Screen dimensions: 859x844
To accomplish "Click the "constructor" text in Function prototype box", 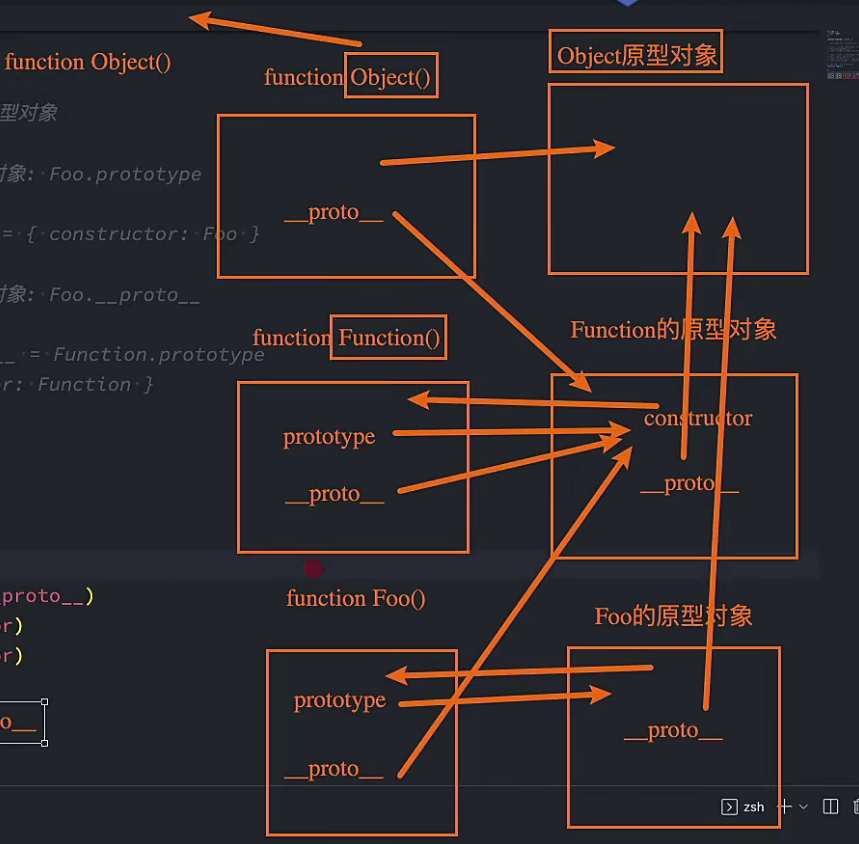I will (x=697, y=418).
